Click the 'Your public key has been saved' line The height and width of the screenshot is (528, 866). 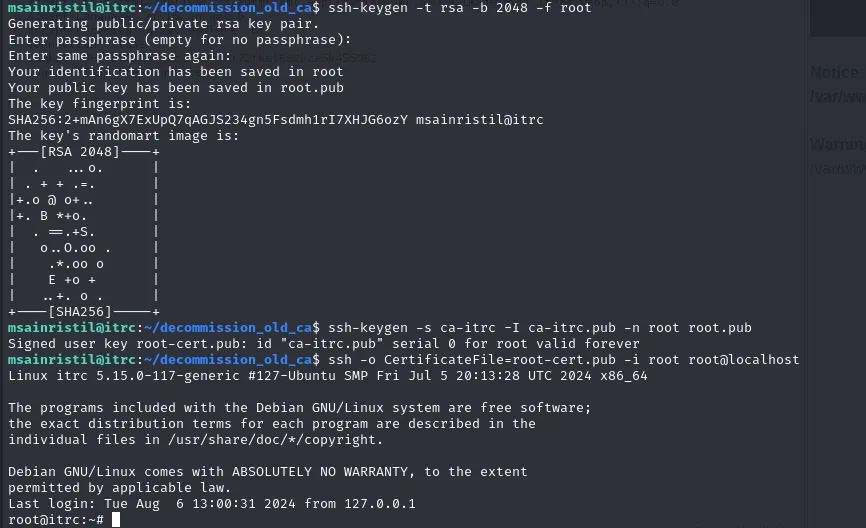coord(175,88)
